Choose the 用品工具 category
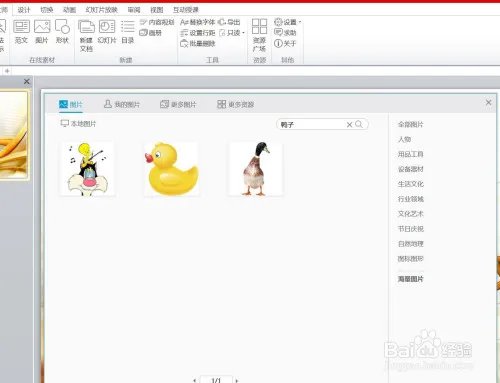The image size is (500, 383). coord(411,154)
